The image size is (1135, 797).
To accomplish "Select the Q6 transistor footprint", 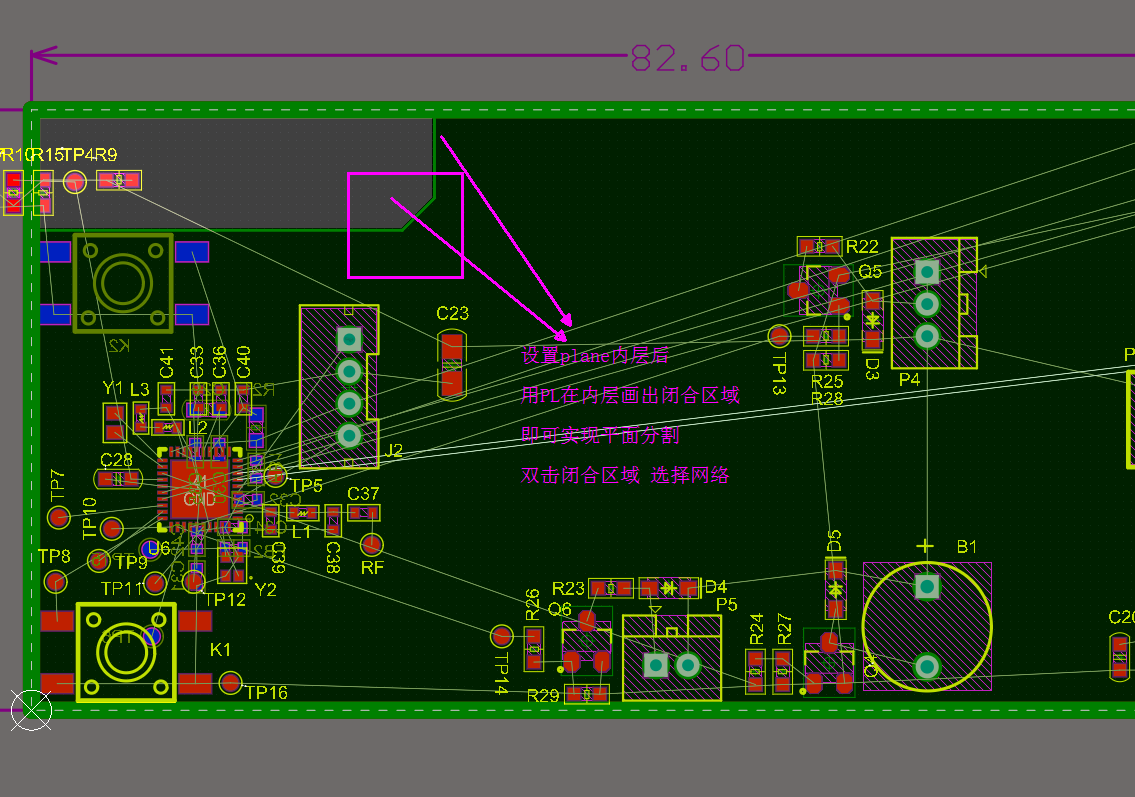I will tap(587, 641).
